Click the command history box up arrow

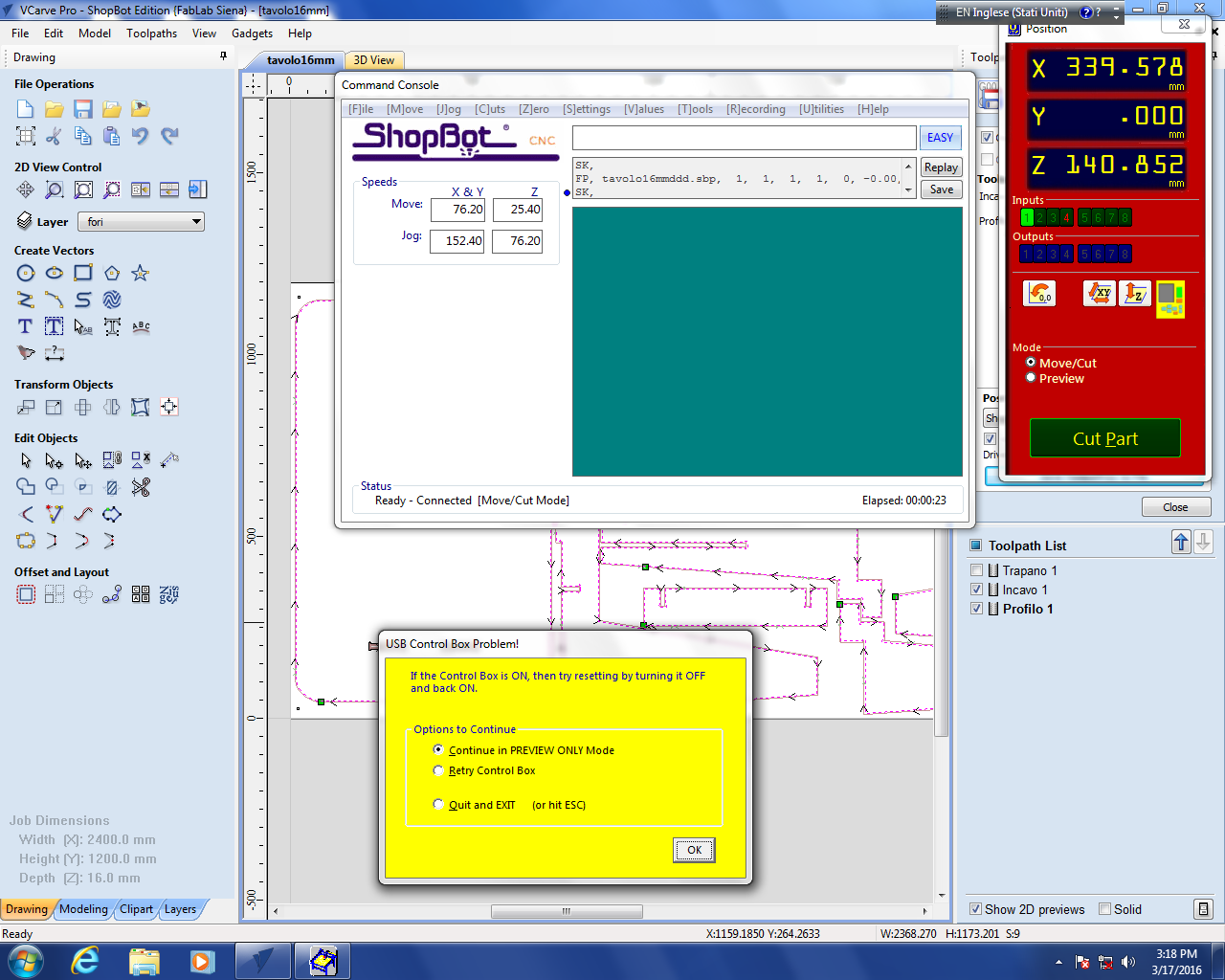908,167
